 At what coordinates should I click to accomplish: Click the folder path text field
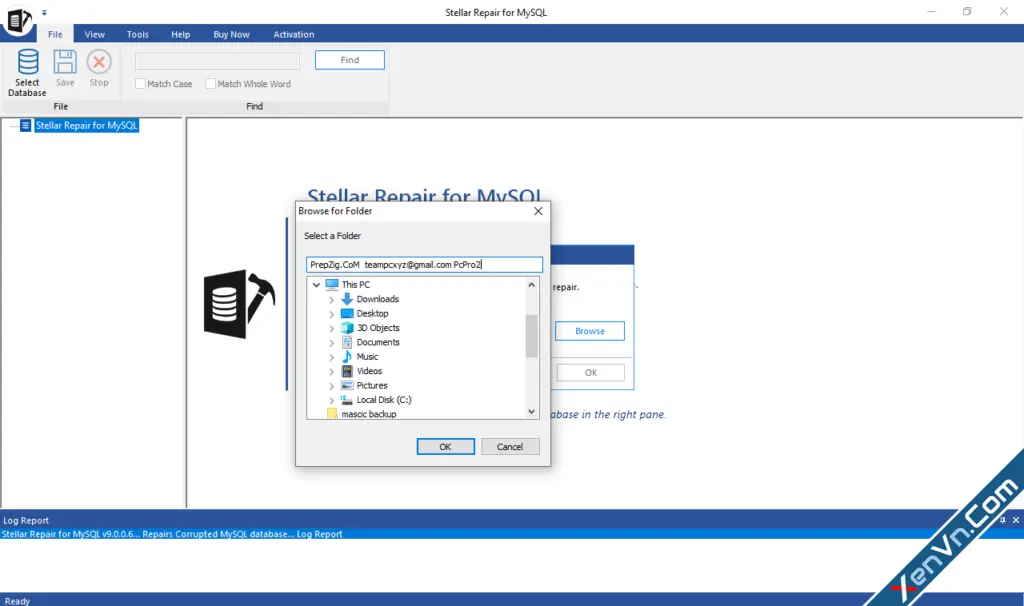tap(424, 264)
